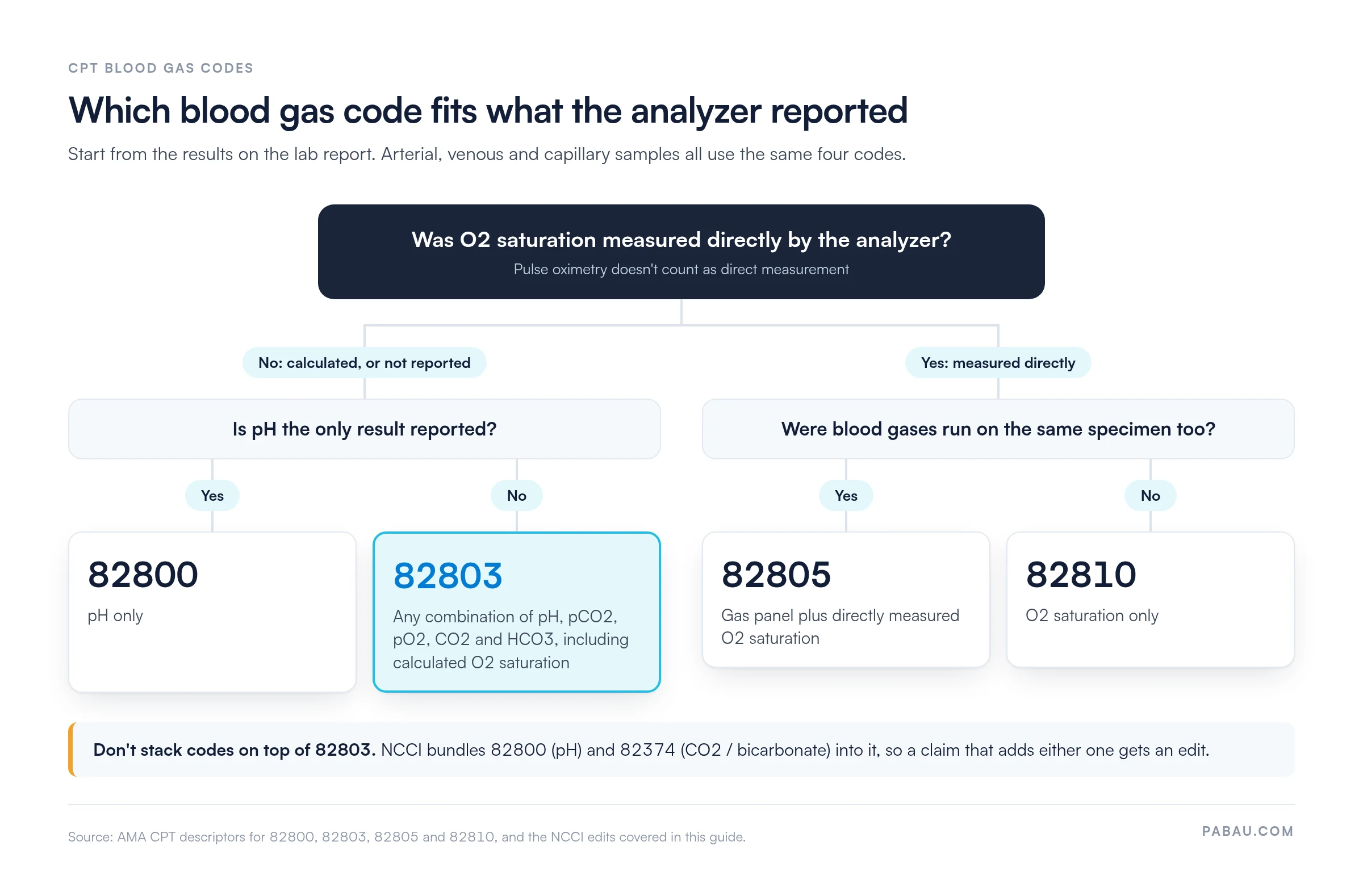Open the highlighted 82803 code card

pos(517,612)
